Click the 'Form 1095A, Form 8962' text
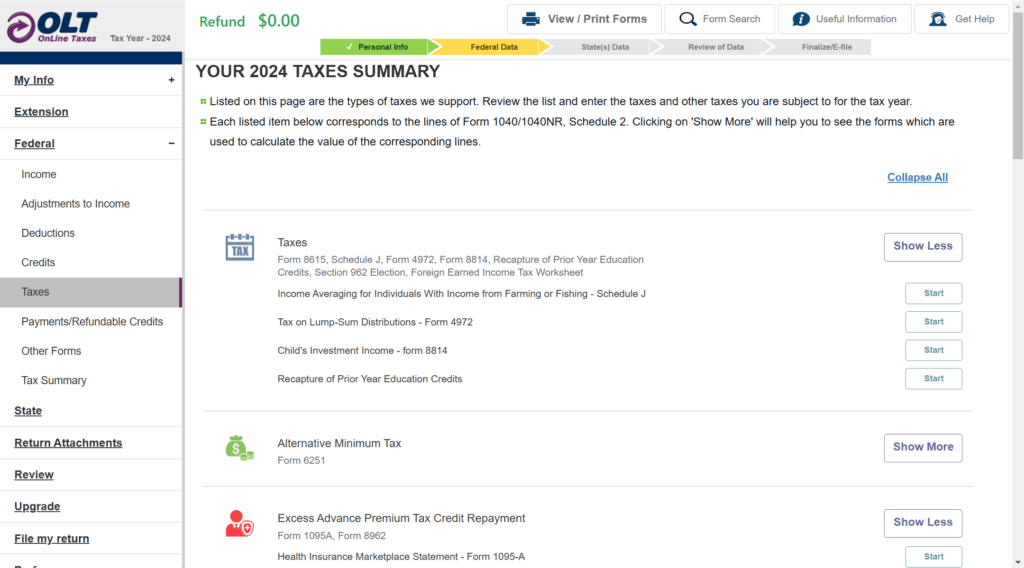This screenshot has height=568, width=1024. click(x=332, y=535)
